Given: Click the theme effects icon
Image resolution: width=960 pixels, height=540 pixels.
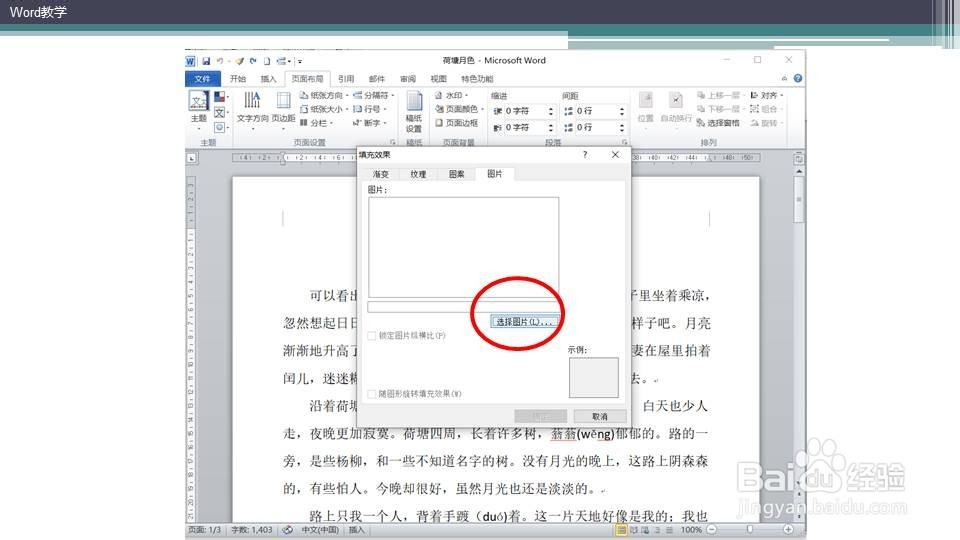Looking at the screenshot, I should 219,127.
